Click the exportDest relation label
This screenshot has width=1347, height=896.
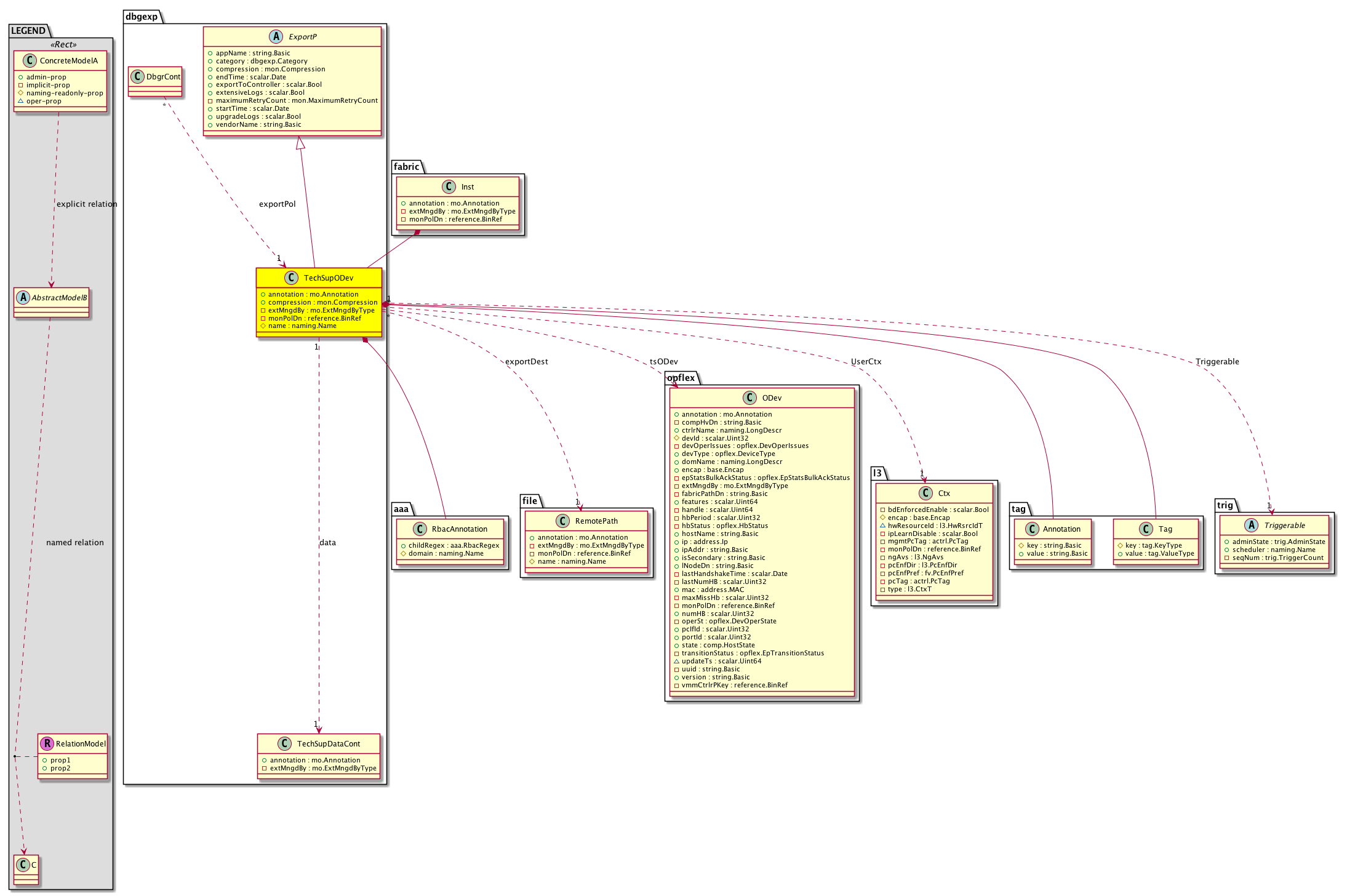[526, 361]
